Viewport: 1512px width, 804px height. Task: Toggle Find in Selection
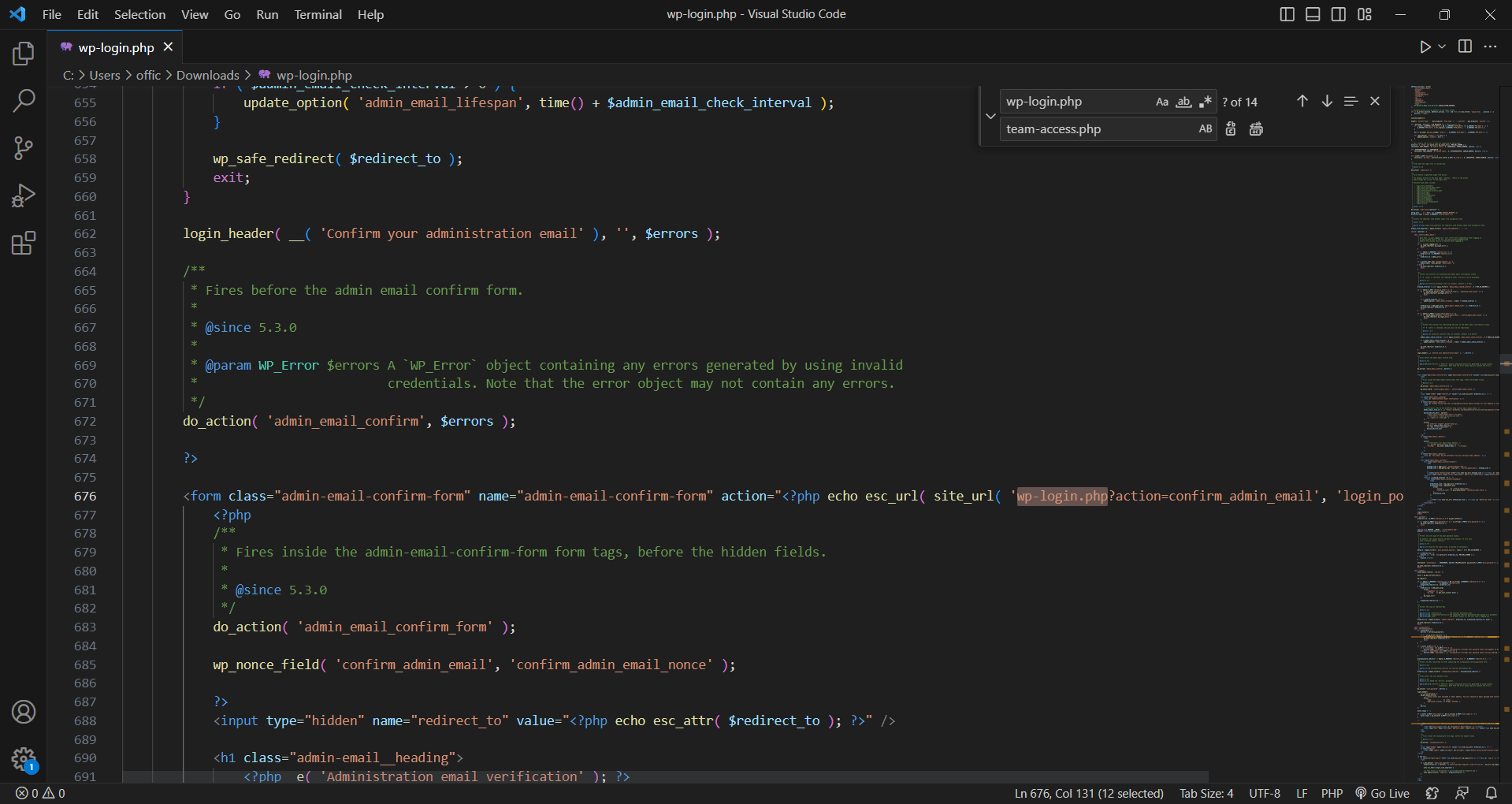tap(1350, 101)
